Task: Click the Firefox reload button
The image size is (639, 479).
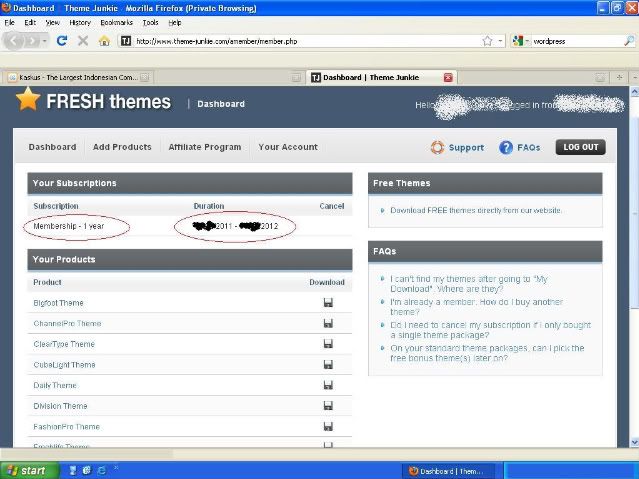Action: coord(62,41)
